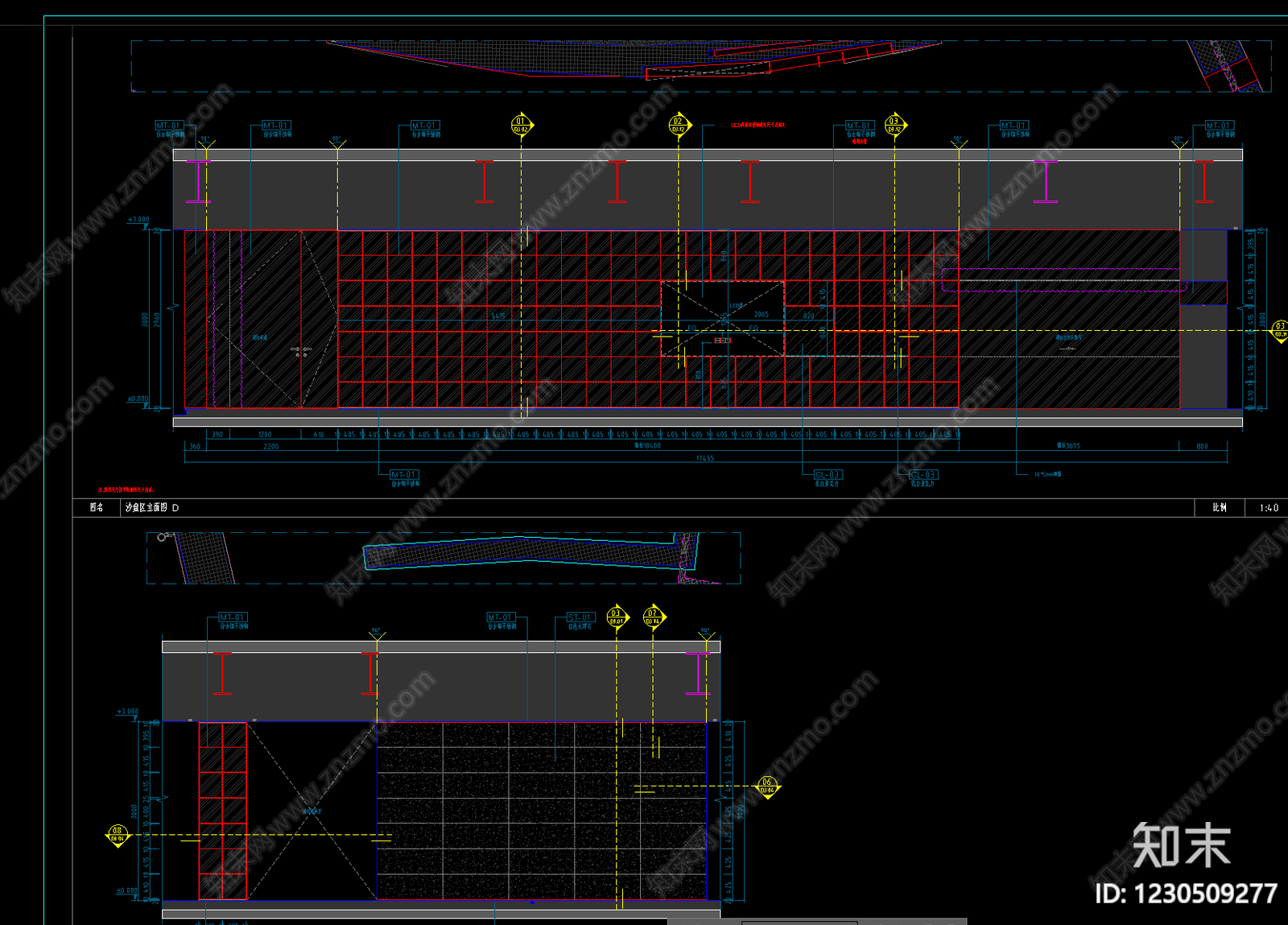This screenshot has height=925, width=1288.
Task: Click the 2200 dimension text
Action: click(271, 446)
